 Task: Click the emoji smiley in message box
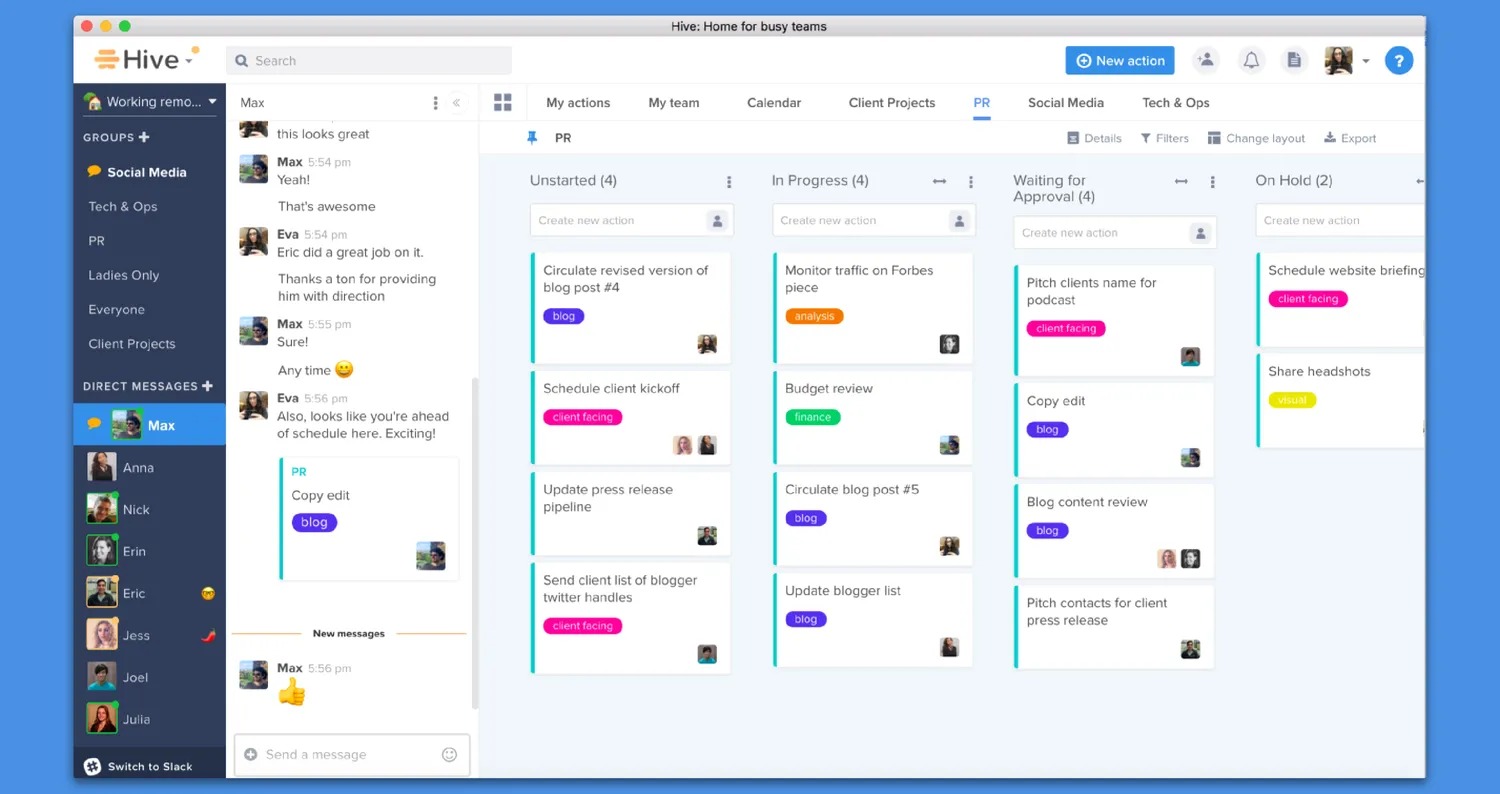tap(449, 755)
